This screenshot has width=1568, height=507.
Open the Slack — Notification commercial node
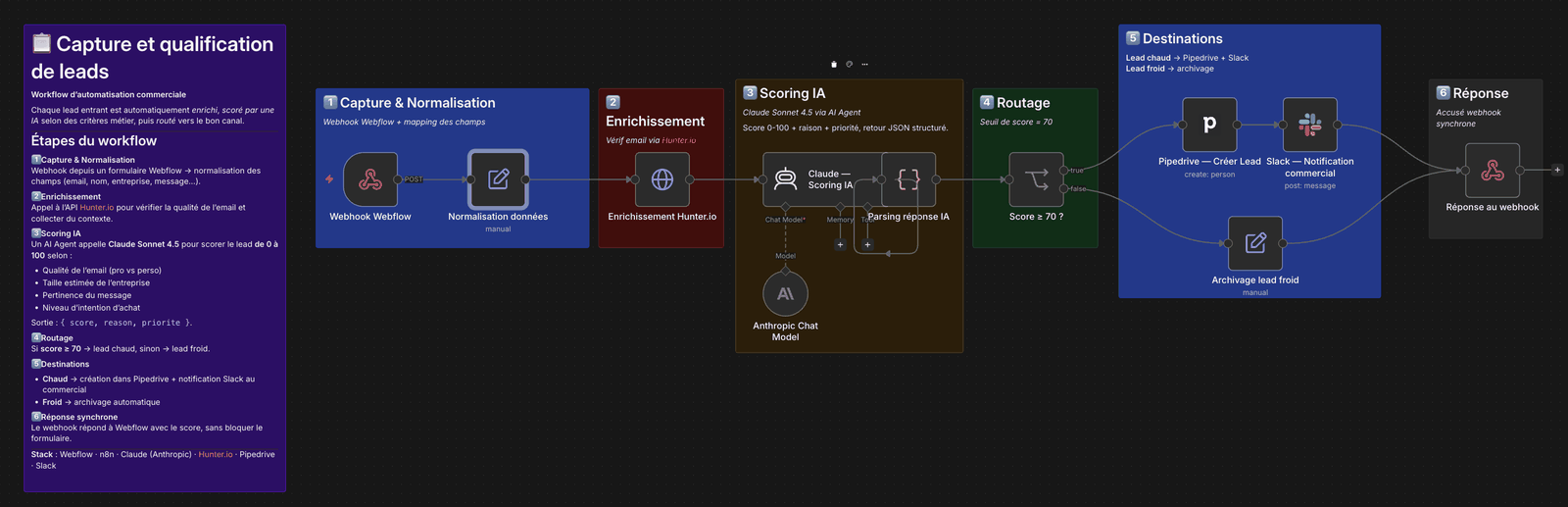pos(1310,125)
